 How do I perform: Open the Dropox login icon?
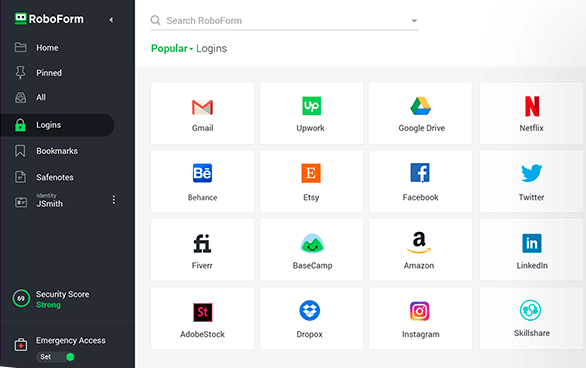(309, 310)
